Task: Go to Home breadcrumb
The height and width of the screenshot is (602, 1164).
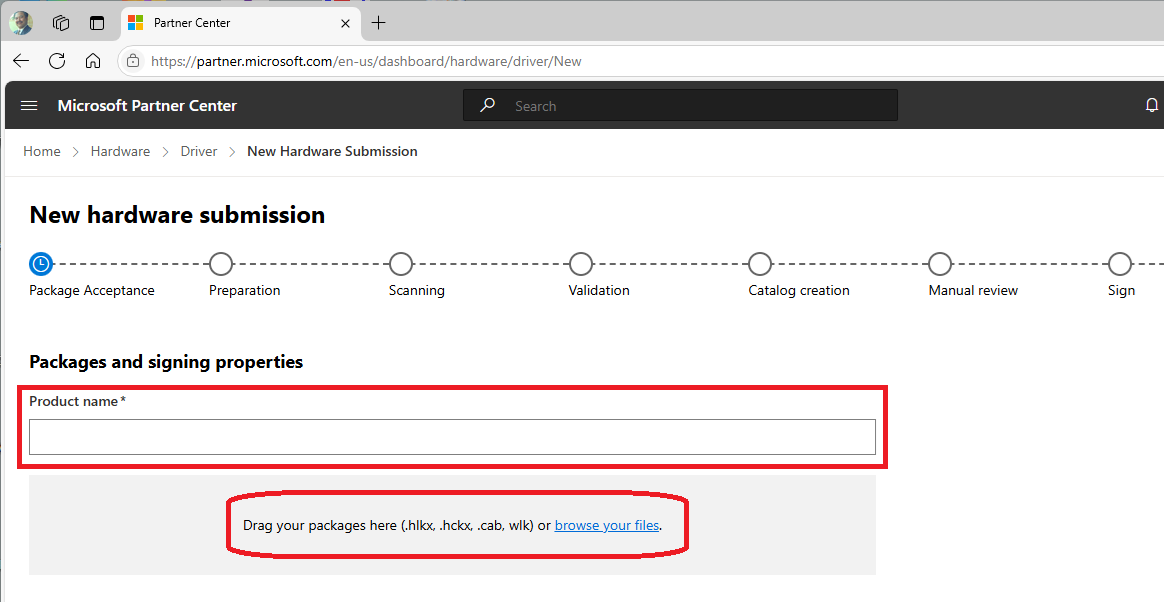Action: pyautogui.click(x=42, y=152)
